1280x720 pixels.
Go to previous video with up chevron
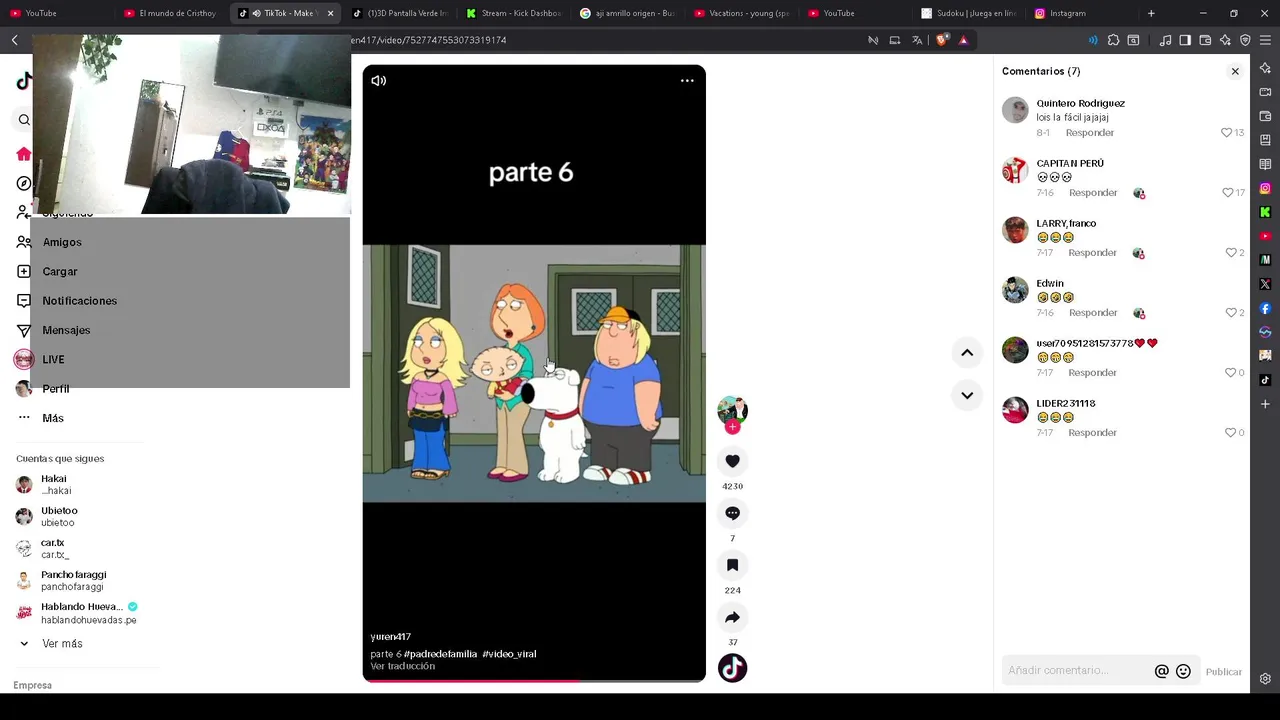(967, 352)
